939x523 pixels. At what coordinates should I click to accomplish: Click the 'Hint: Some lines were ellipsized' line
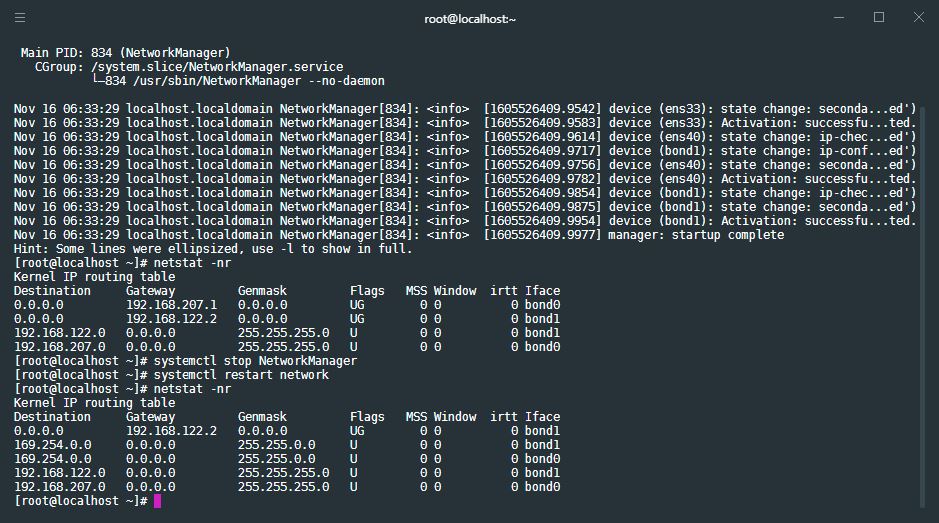pos(213,249)
